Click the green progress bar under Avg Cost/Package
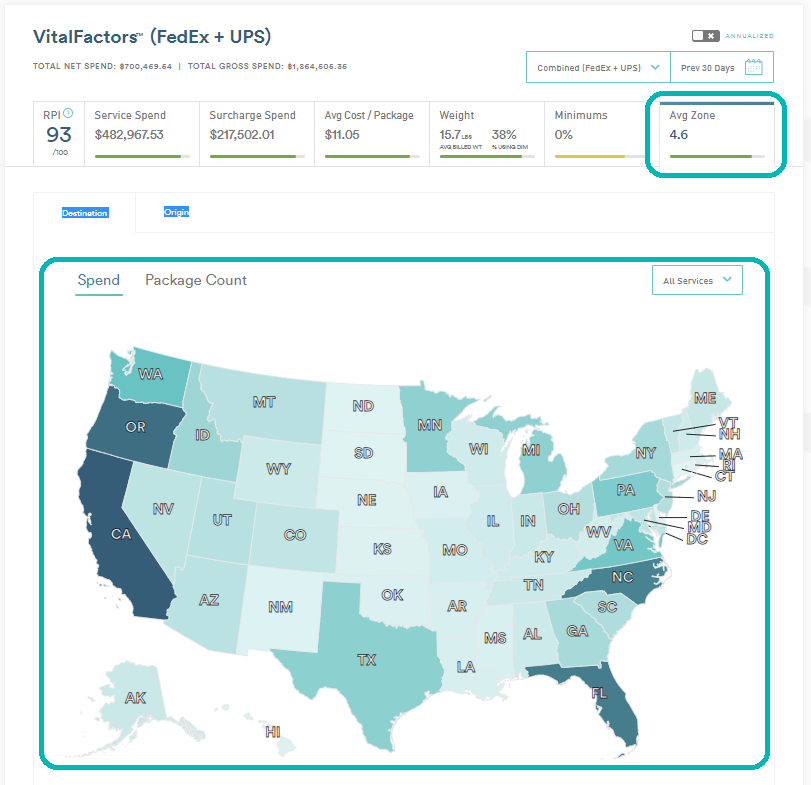This screenshot has width=811, height=785. tap(370, 155)
